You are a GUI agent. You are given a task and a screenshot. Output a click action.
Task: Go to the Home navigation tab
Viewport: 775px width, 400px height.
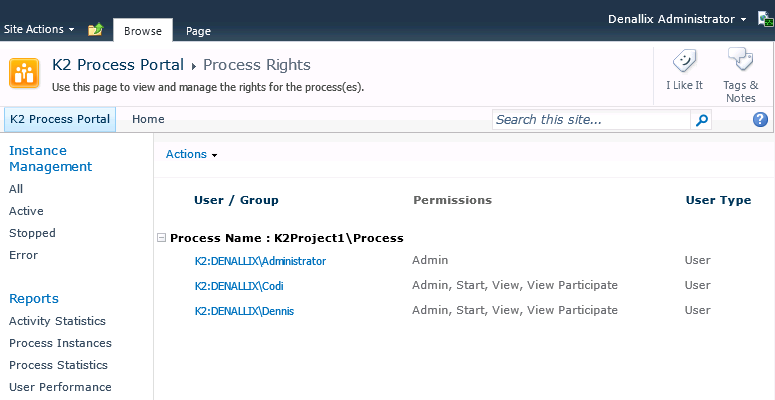(x=148, y=119)
